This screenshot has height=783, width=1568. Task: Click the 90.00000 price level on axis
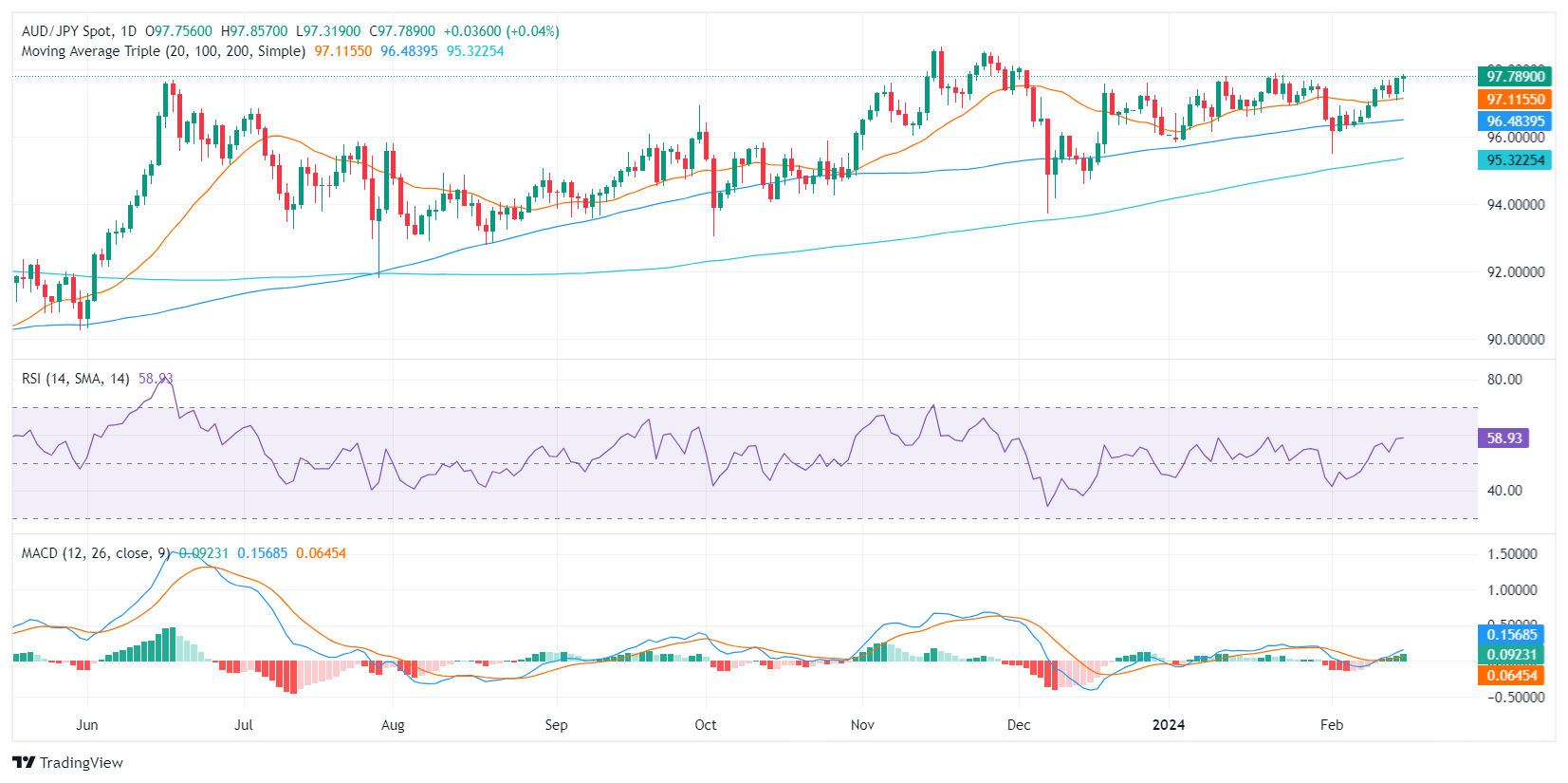click(x=1516, y=339)
